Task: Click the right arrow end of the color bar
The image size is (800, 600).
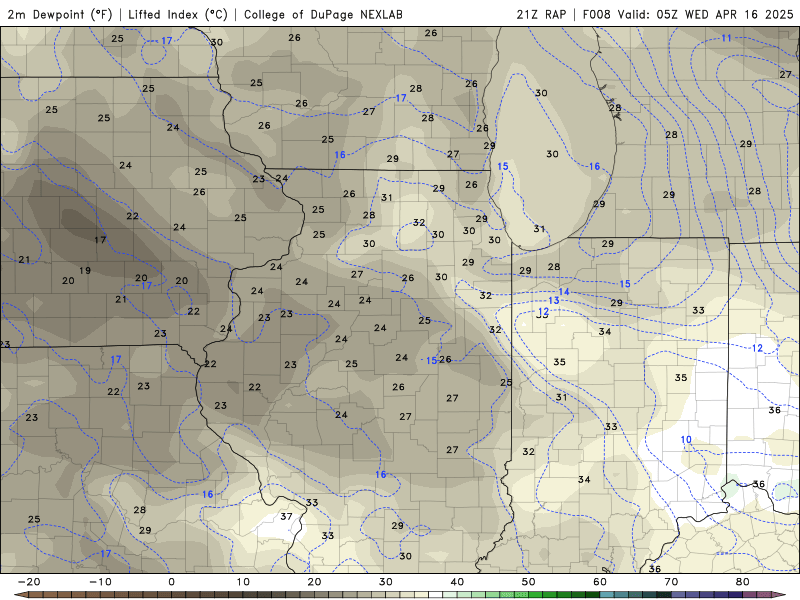Action: (x=779, y=594)
